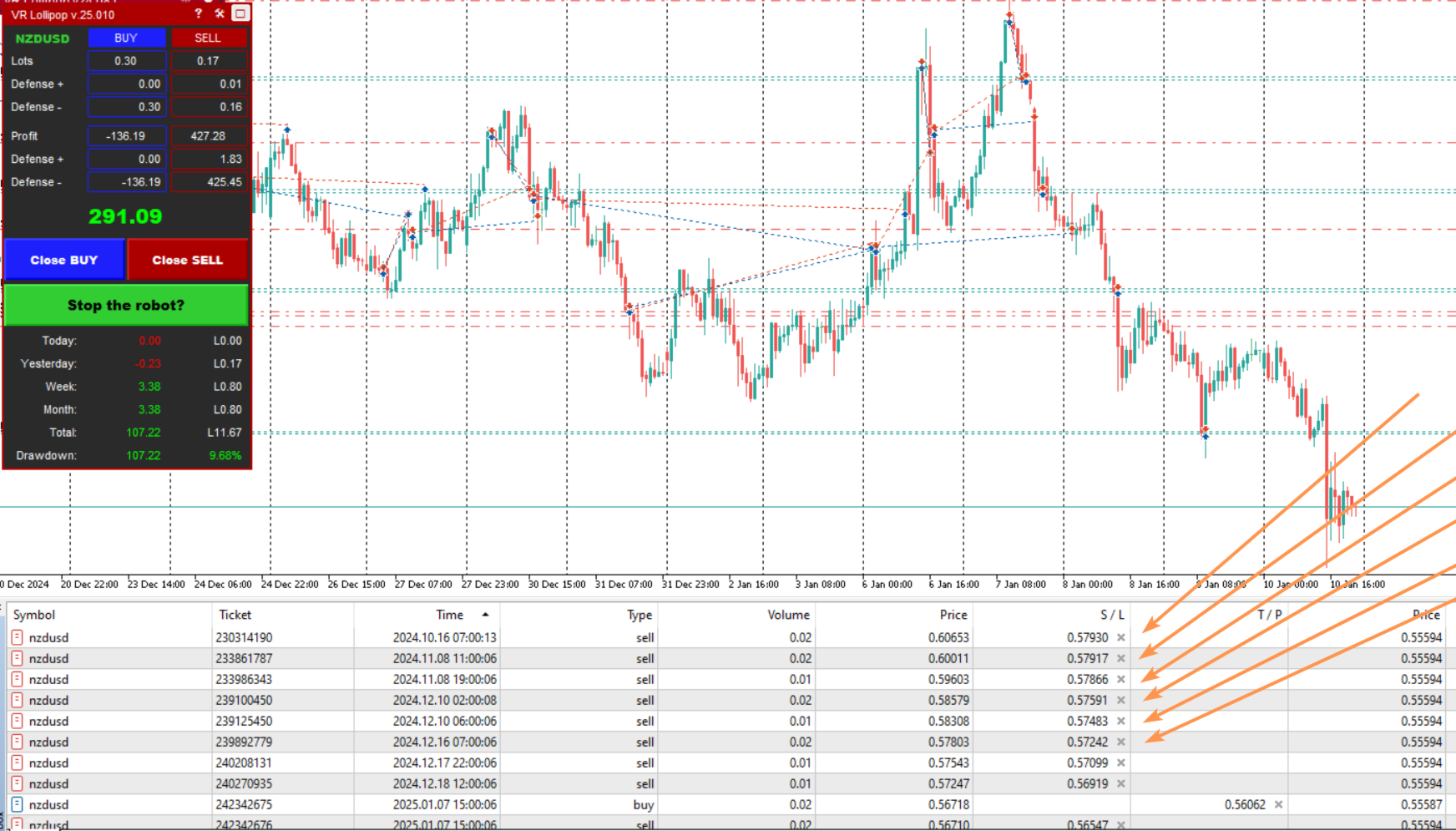Viewport: 1456px width, 831px height.
Task: Sort orders by the Time column header
Action: [449, 615]
